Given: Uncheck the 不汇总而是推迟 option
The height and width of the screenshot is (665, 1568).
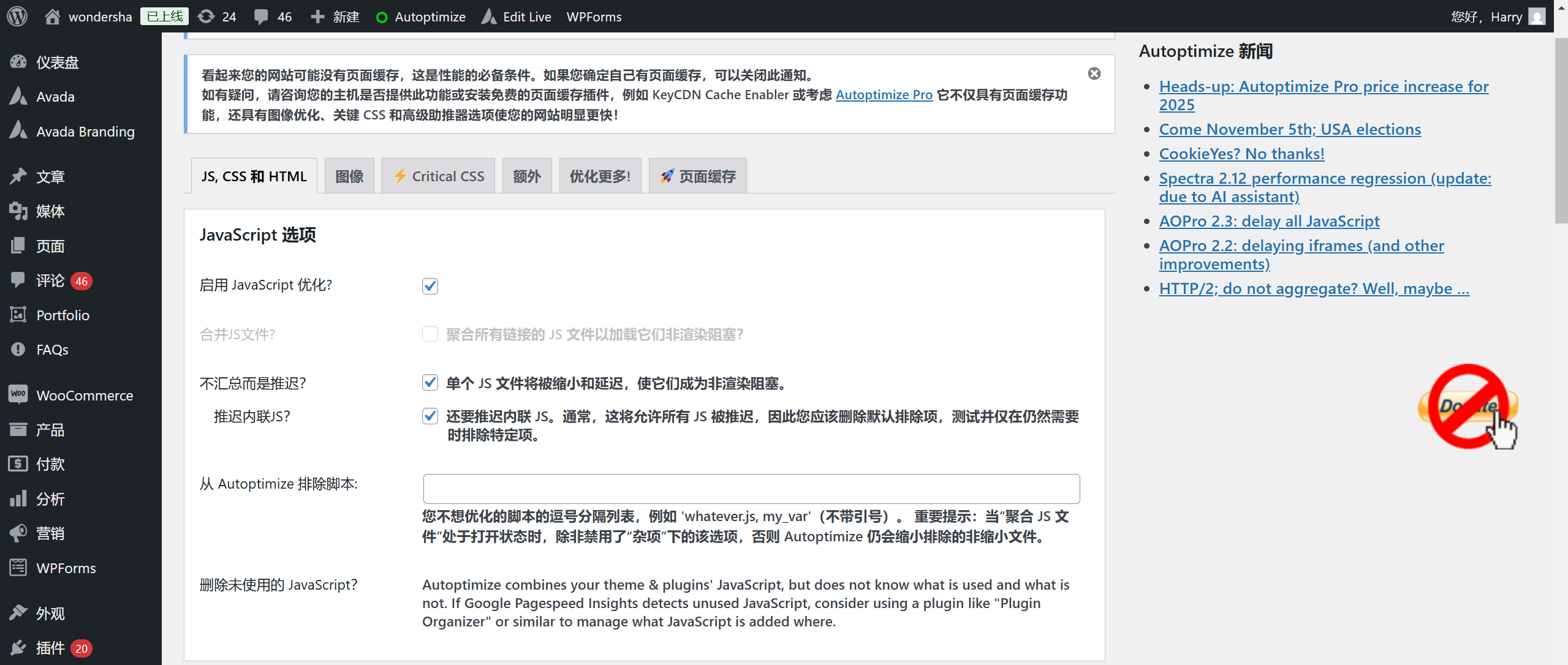Looking at the screenshot, I should 430,383.
